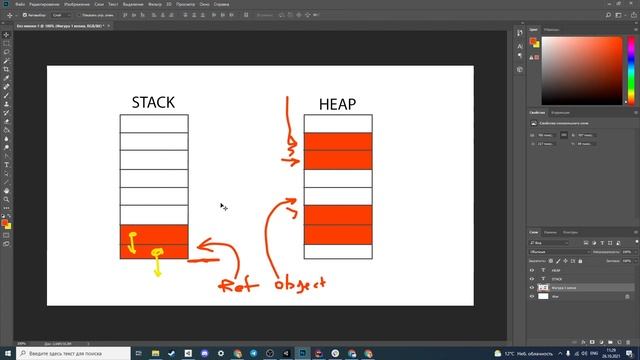
Task: Select the Clone Stamp tool
Action: tap(6, 104)
